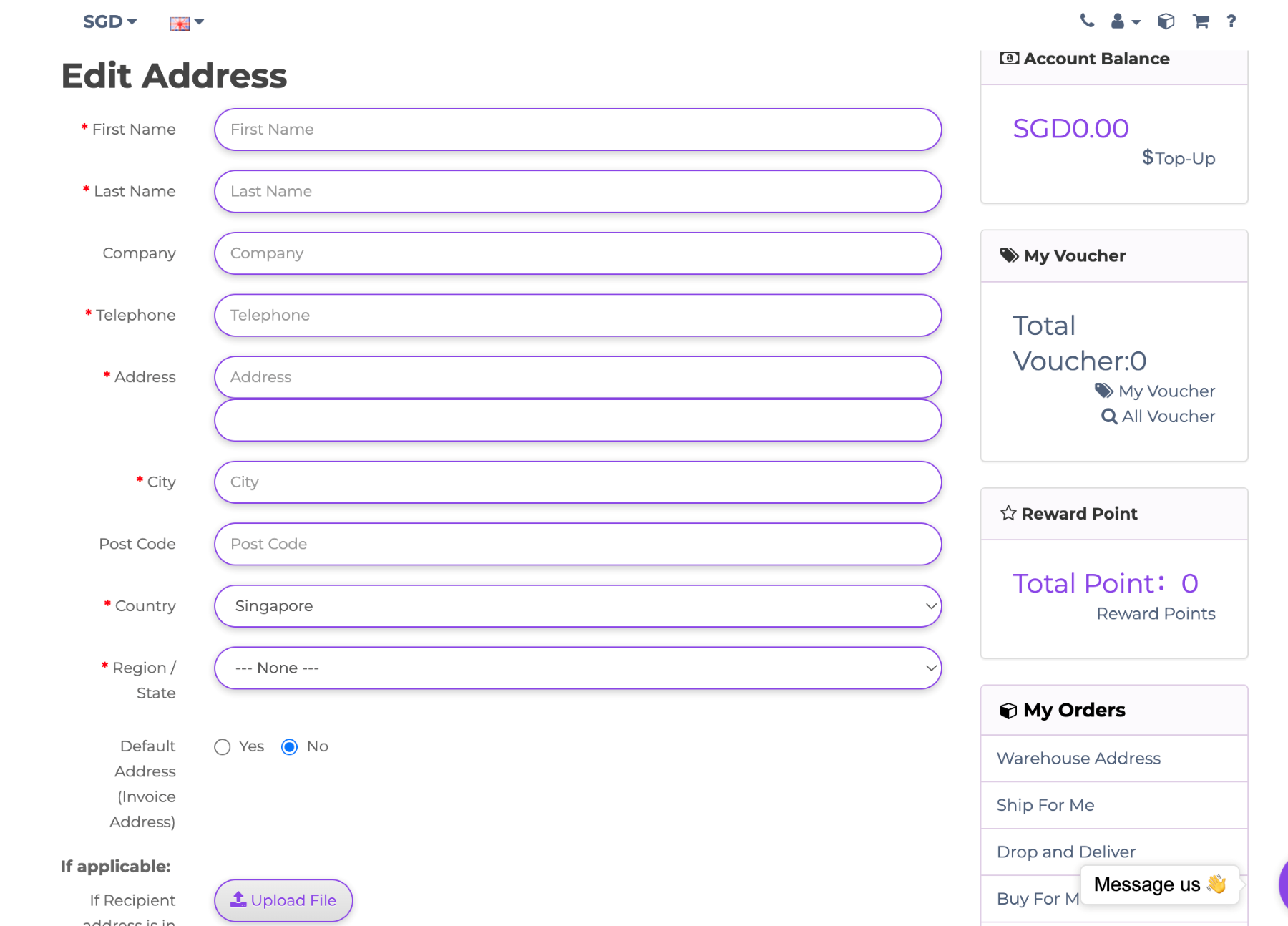Select Yes for default address
1288x926 pixels.
[223, 747]
